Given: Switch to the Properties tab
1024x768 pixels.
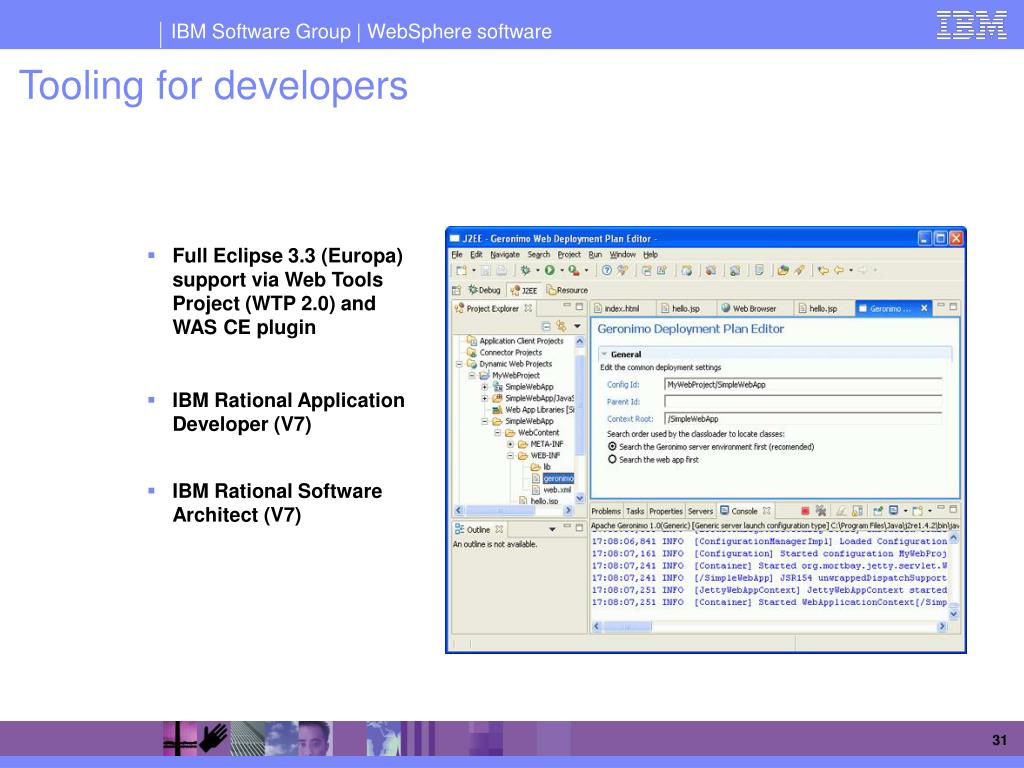Looking at the screenshot, I should pos(665,511).
